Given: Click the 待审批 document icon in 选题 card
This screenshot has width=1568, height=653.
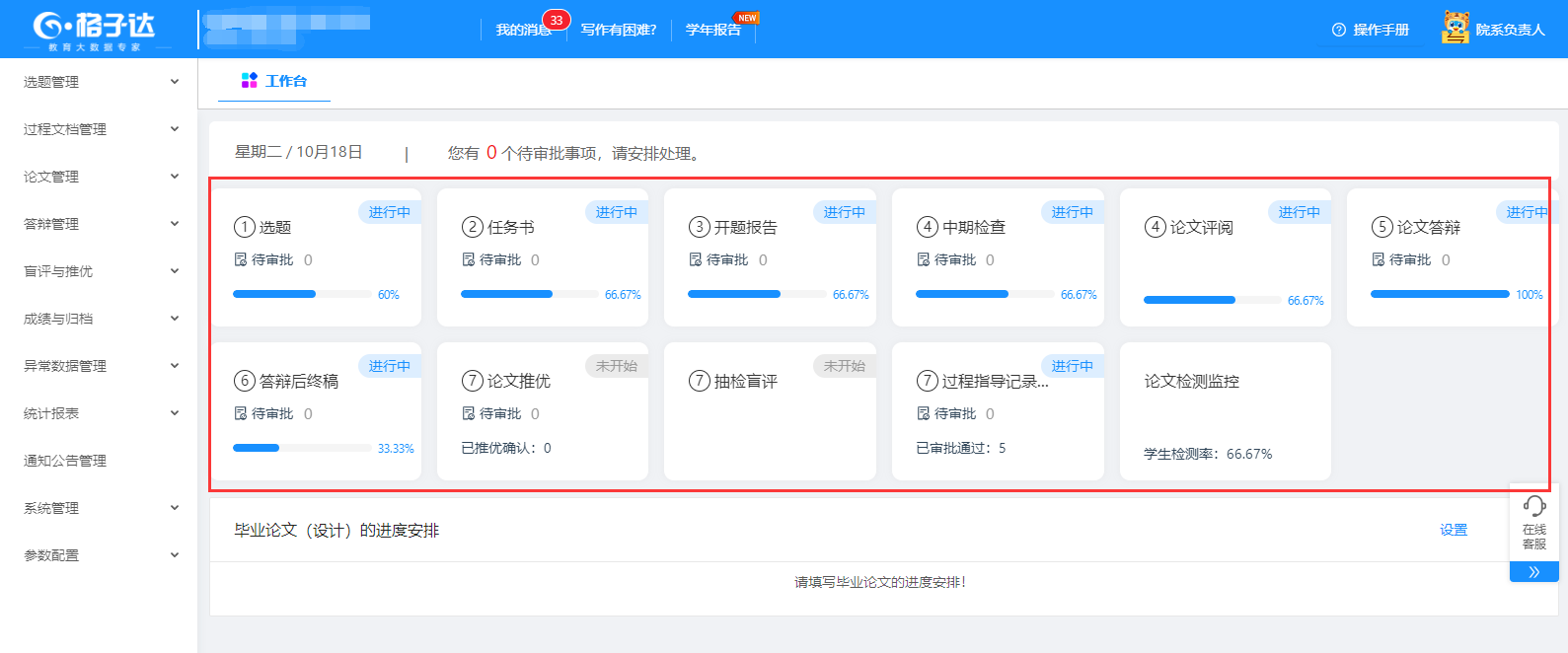Looking at the screenshot, I should coord(241,259).
